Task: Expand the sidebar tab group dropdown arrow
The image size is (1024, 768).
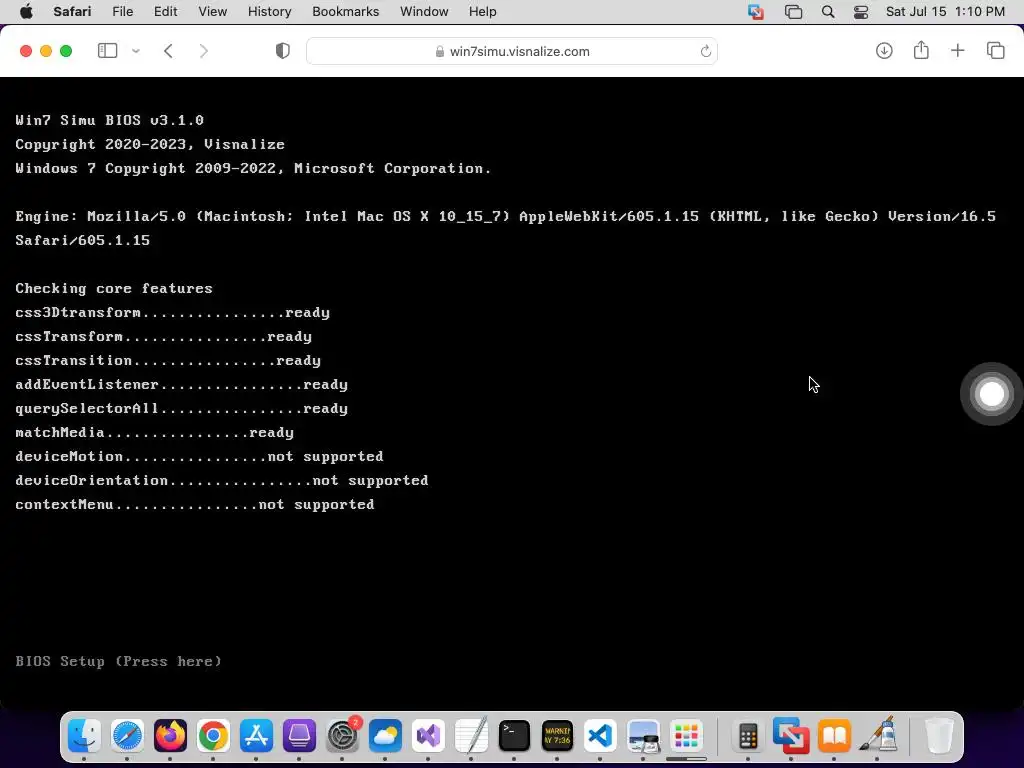Action: click(136, 51)
